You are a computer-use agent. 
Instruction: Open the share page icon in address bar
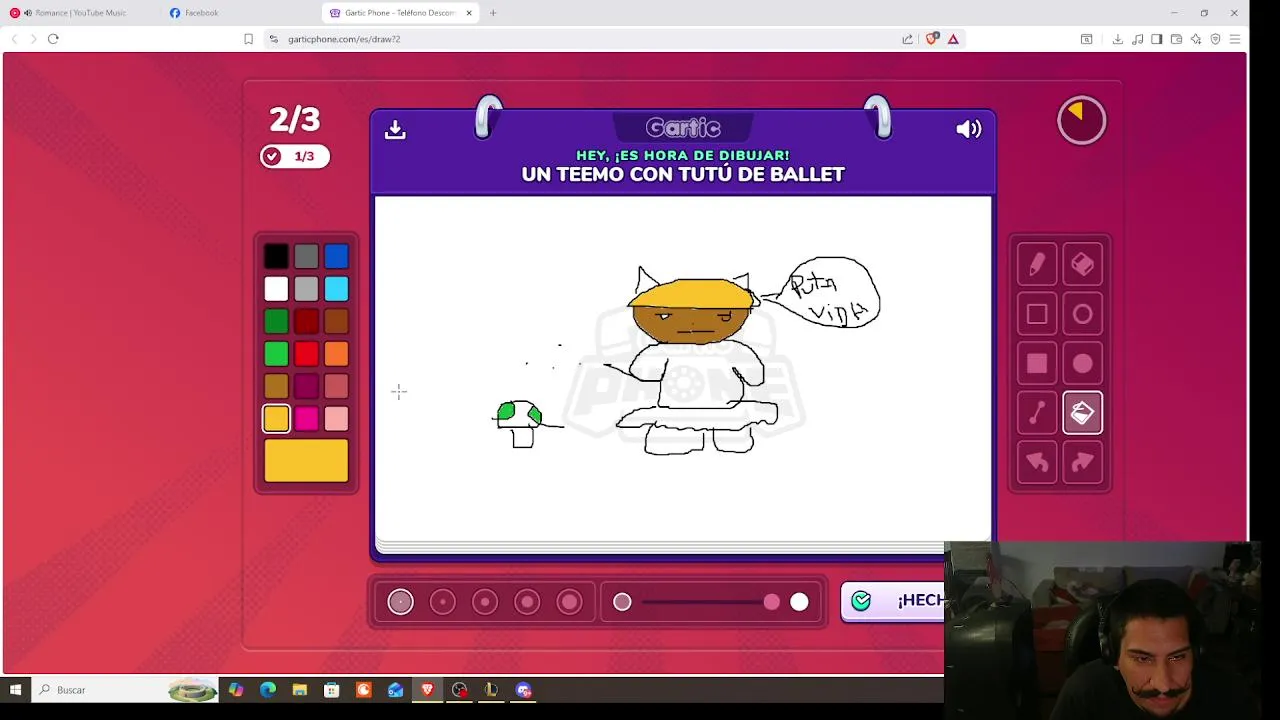pyautogui.click(x=908, y=39)
